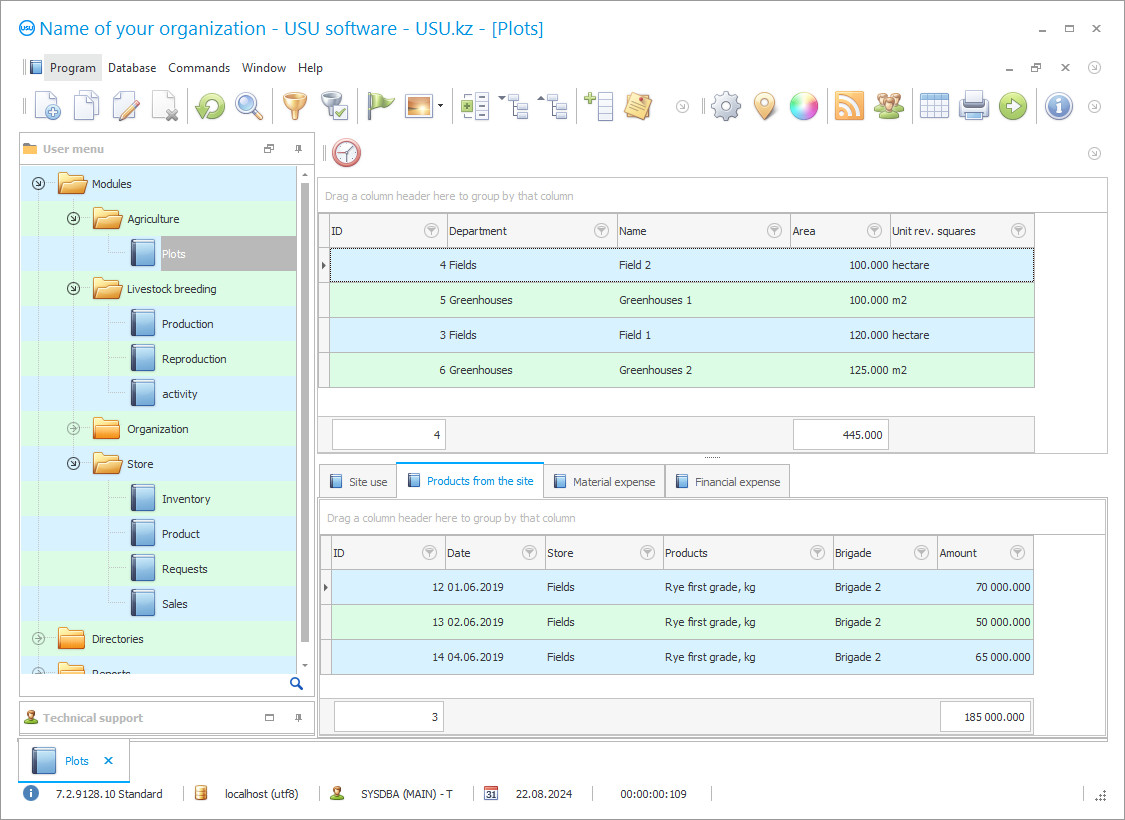
Task: Click the Delete record toolbar icon
Action: point(165,106)
